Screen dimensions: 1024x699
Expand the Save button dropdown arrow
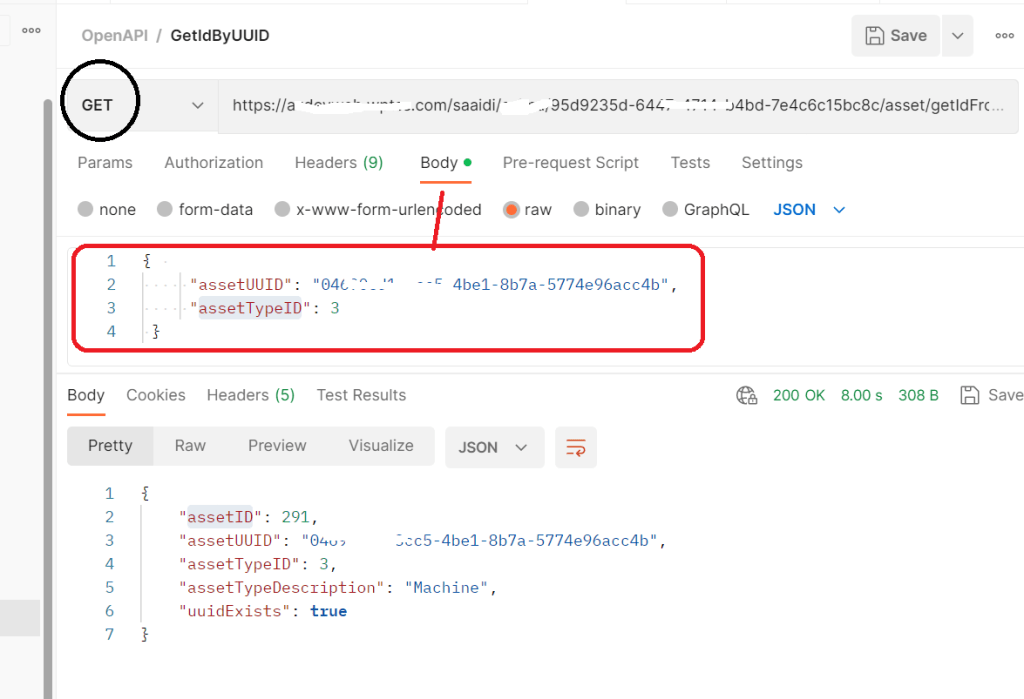point(957,35)
